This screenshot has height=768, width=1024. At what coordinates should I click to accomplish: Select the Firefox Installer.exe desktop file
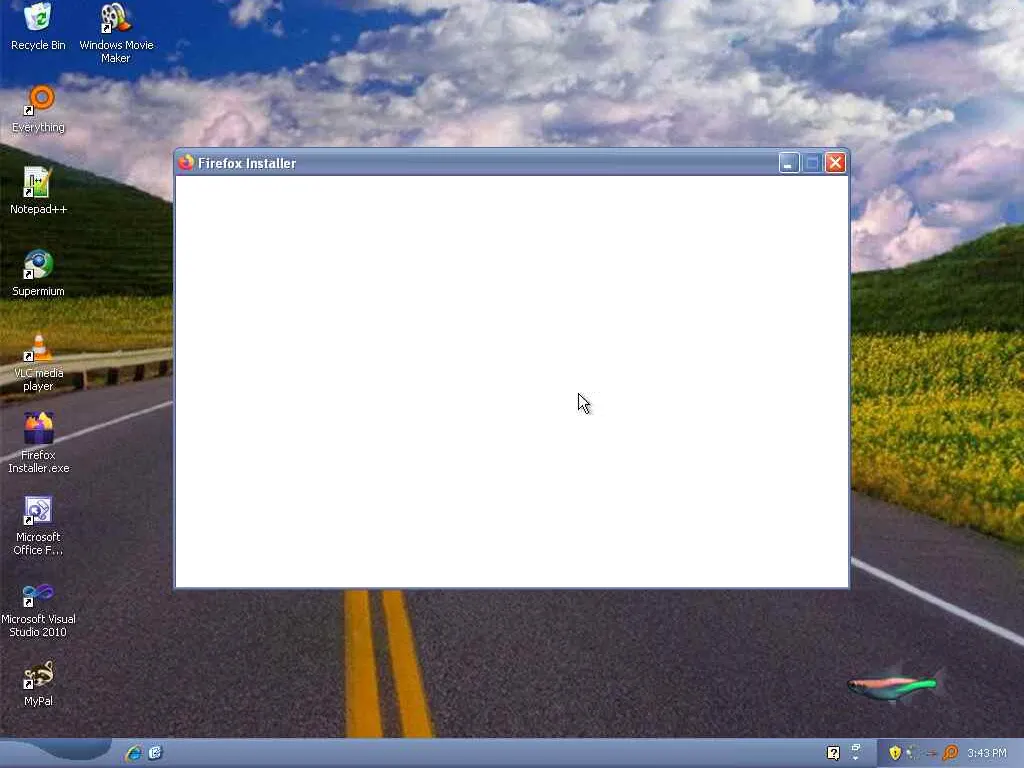point(38,443)
